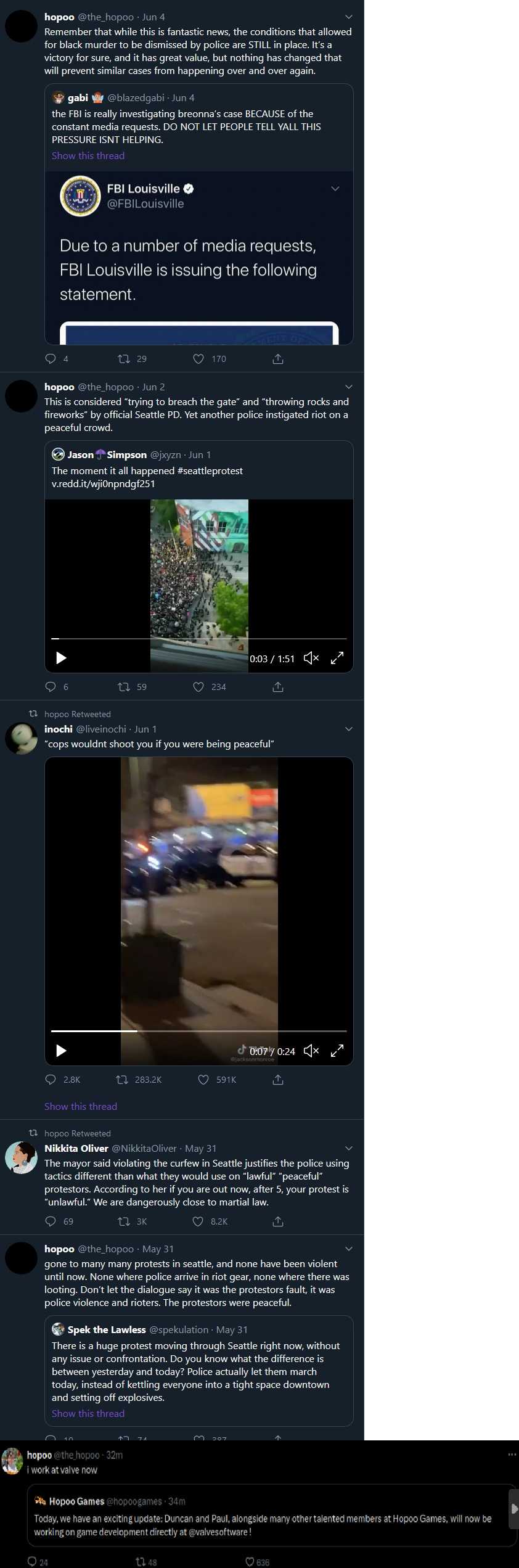This screenshot has height=1568, width=519.
Task: Like the Seattle protest tweet with 234 likes
Action: 198,686
